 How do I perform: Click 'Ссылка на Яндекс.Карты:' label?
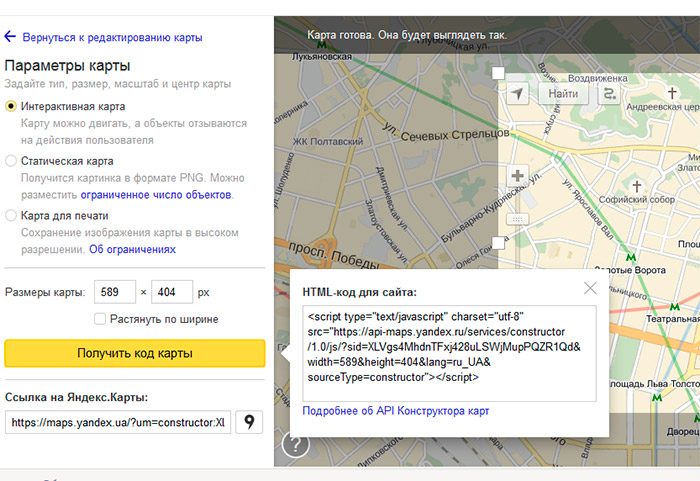coord(76,397)
